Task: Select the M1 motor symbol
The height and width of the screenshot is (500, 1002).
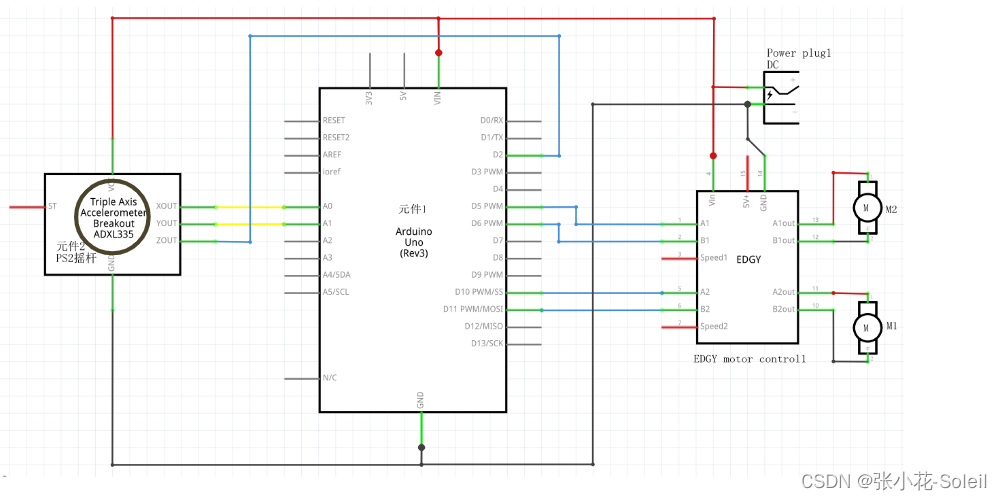Action: (867, 327)
